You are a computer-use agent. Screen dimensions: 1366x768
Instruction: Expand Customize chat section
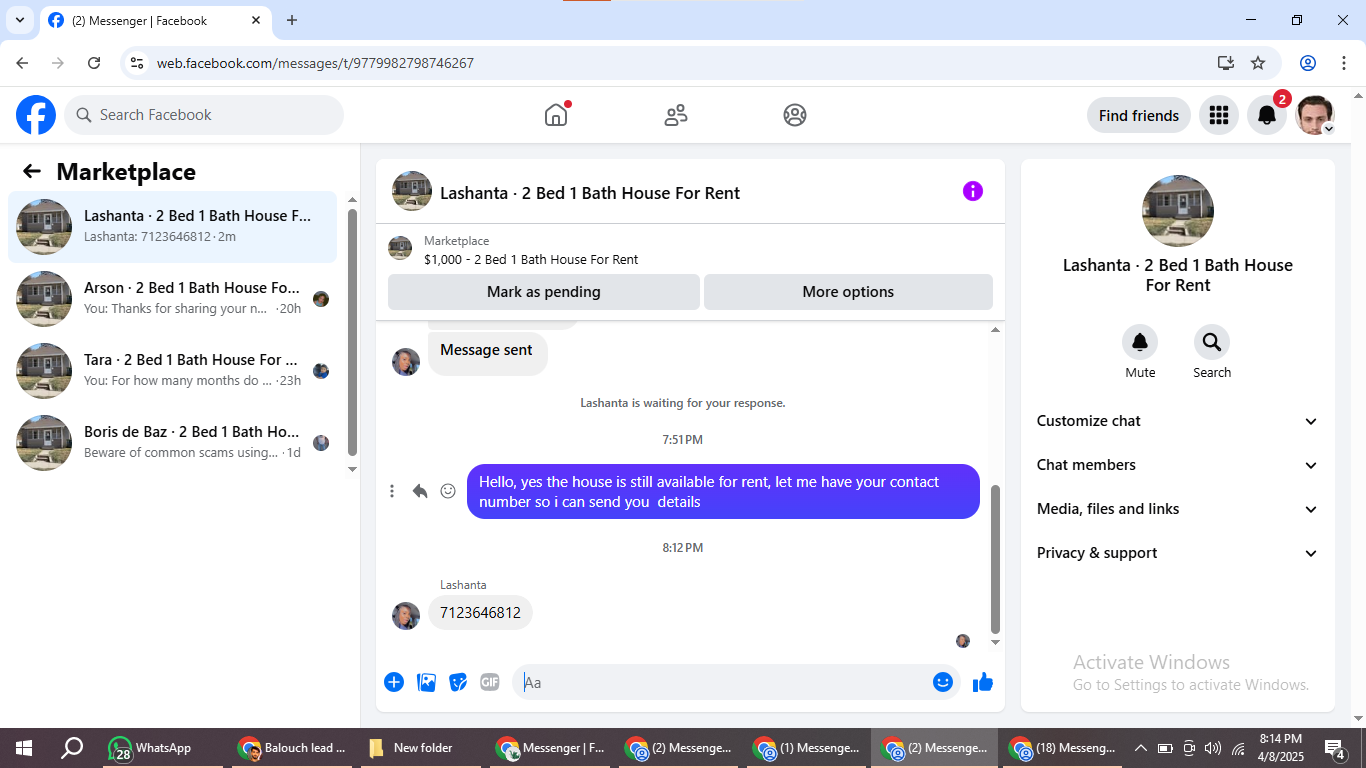point(1178,421)
